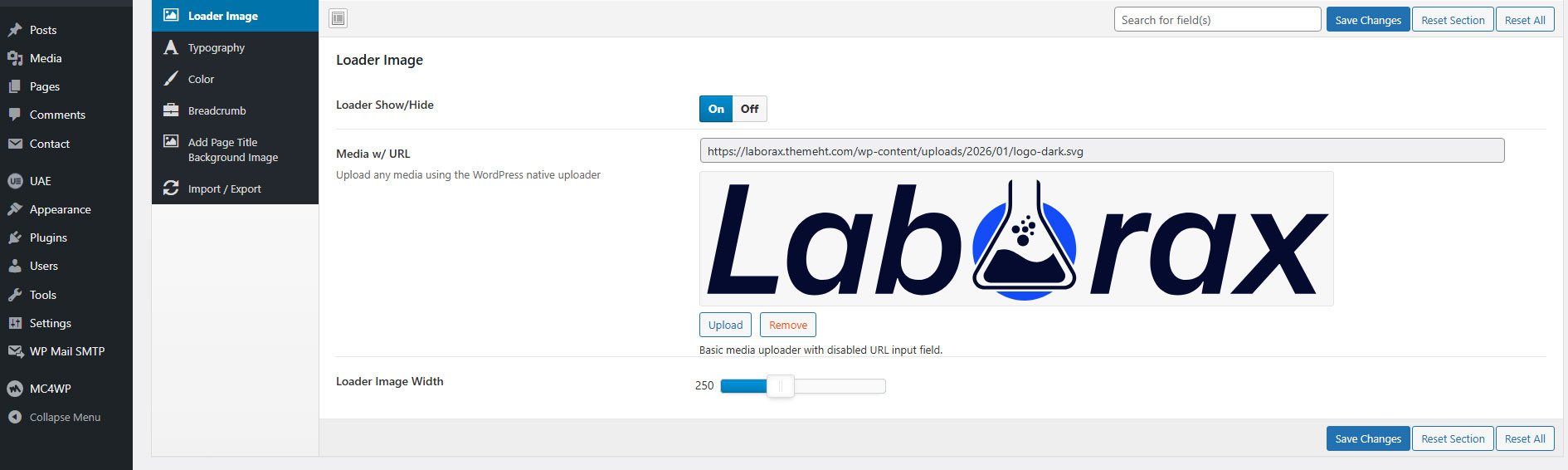Viewport: 1568px width, 470px height.
Task: Click the top Save Changes button
Action: (x=1367, y=20)
